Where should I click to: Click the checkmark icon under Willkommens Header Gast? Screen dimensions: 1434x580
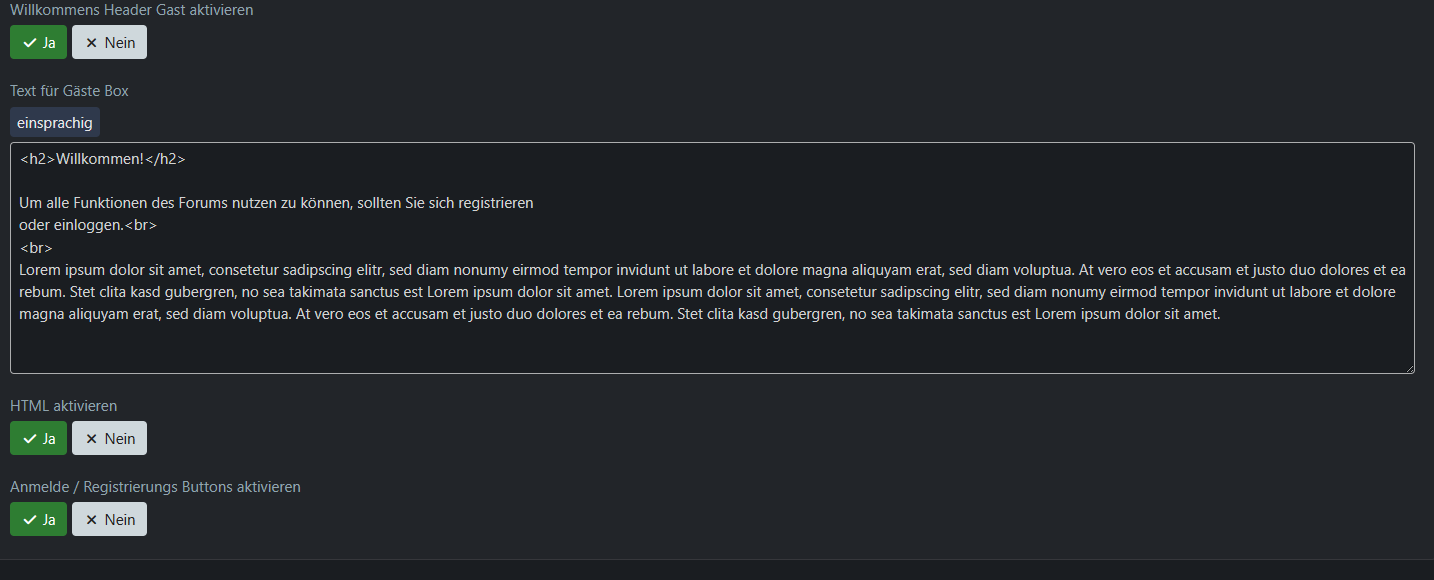[x=30, y=43]
